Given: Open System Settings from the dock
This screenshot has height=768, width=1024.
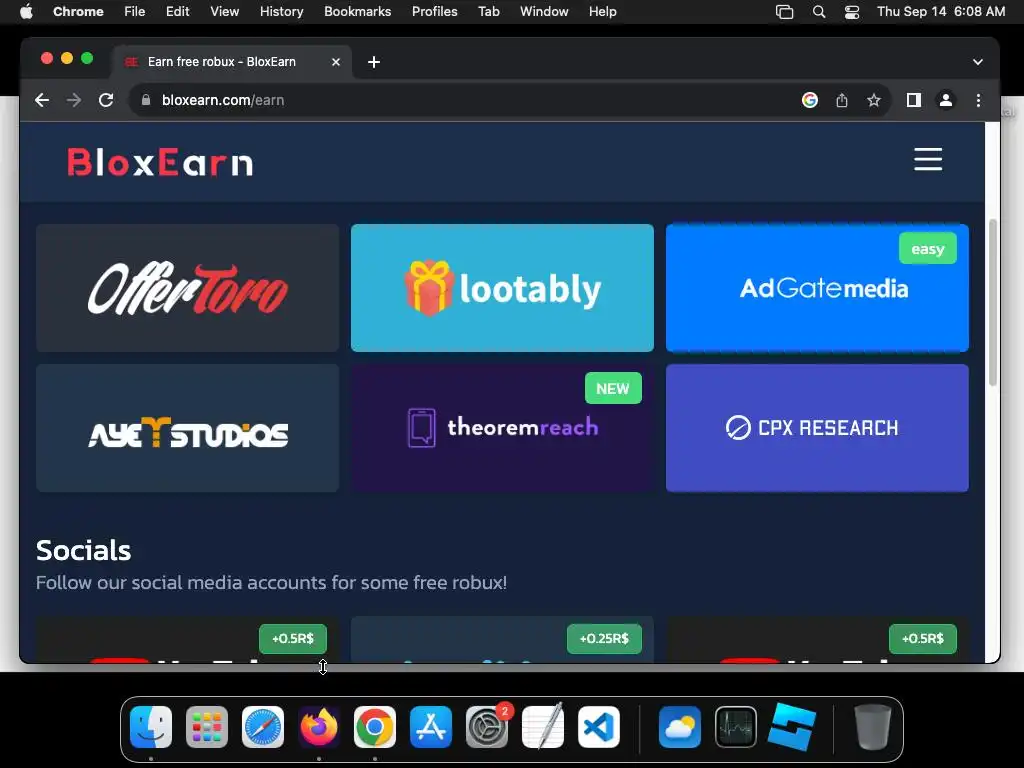Looking at the screenshot, I should point(487,727).
